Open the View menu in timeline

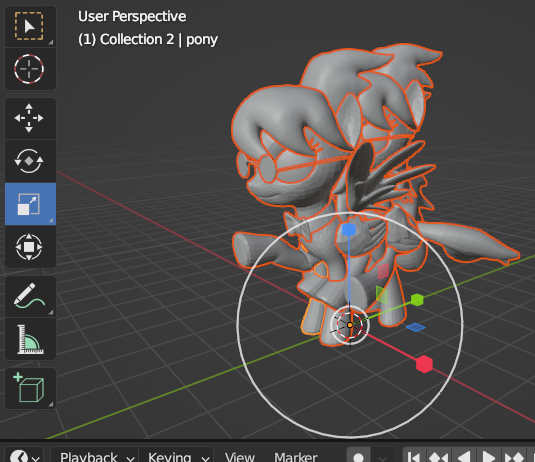240,457
